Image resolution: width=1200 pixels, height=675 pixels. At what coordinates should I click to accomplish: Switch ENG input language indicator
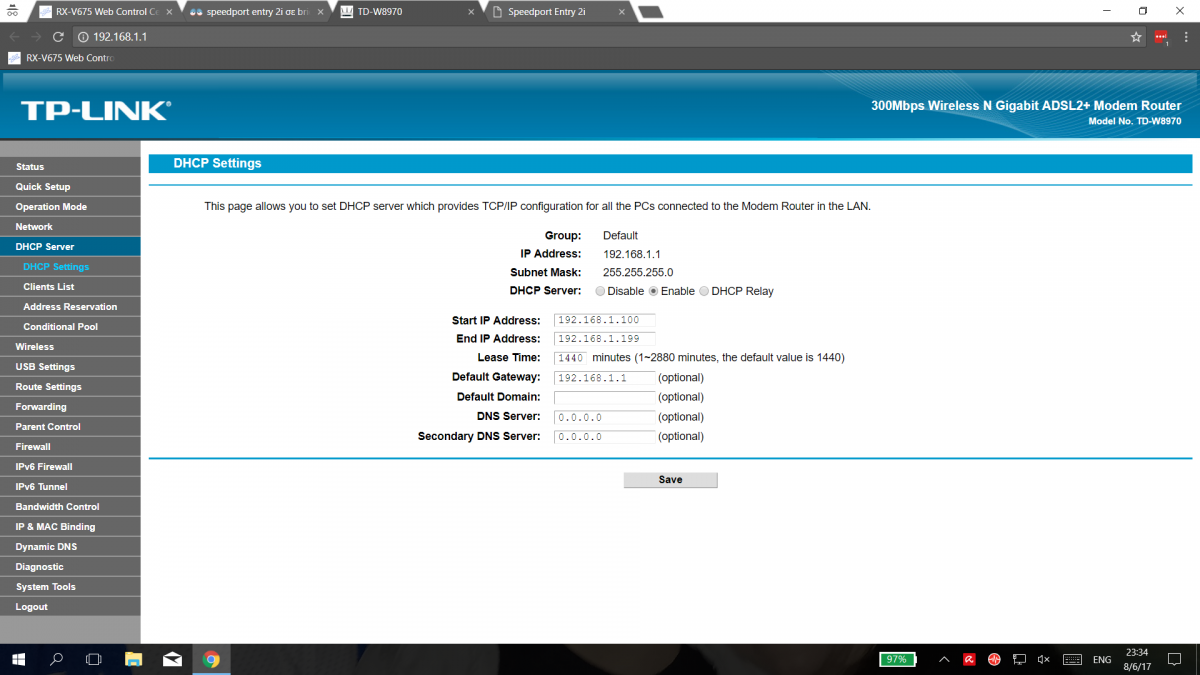click(1102, 660)
